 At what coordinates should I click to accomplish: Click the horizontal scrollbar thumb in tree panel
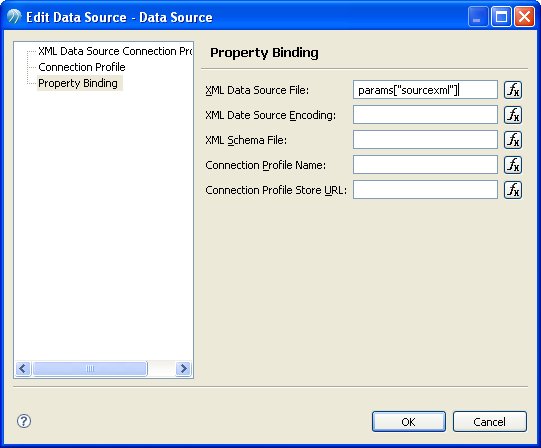point(90,369)
